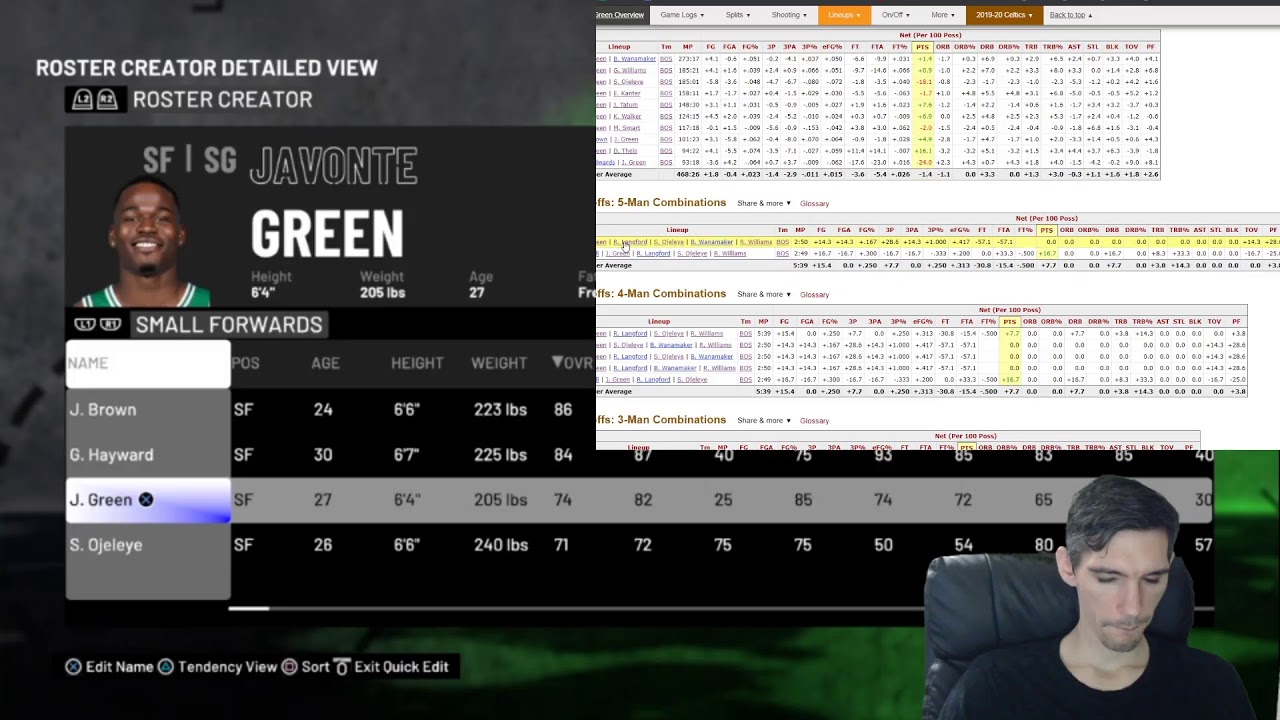Screen dimensions: 1280x720
Task: Open the Splits dropdown menu
Action: (x=738, y=15)
